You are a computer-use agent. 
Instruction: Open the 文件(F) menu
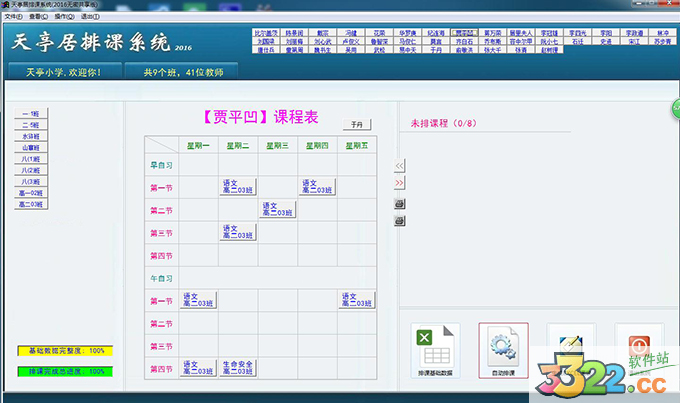pyautogui.click(x=13, y=16)
